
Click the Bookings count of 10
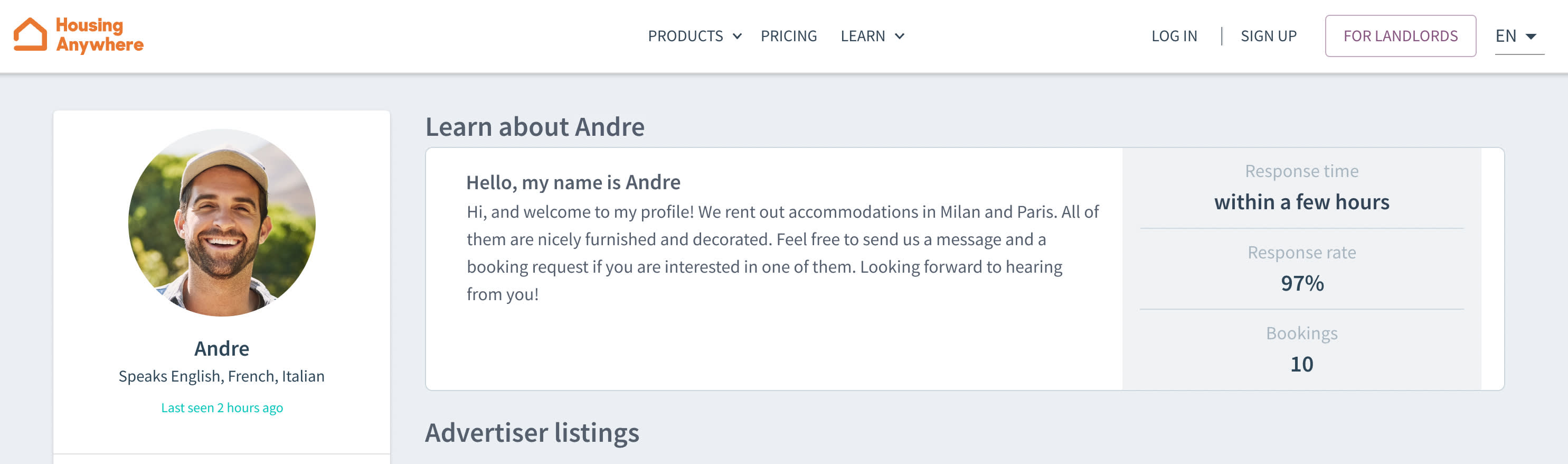pos(1301,364)
